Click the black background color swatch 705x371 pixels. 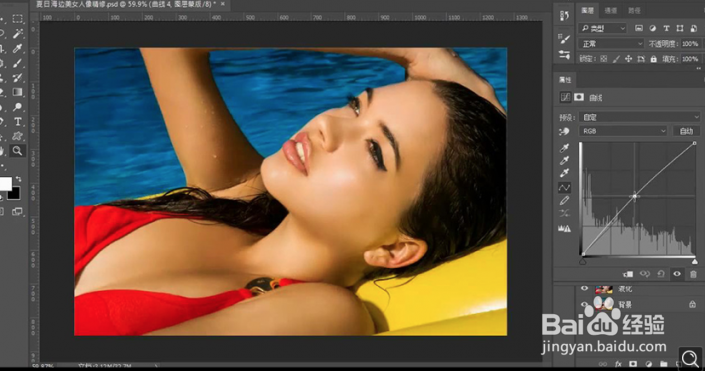click(x=14, y=194)
